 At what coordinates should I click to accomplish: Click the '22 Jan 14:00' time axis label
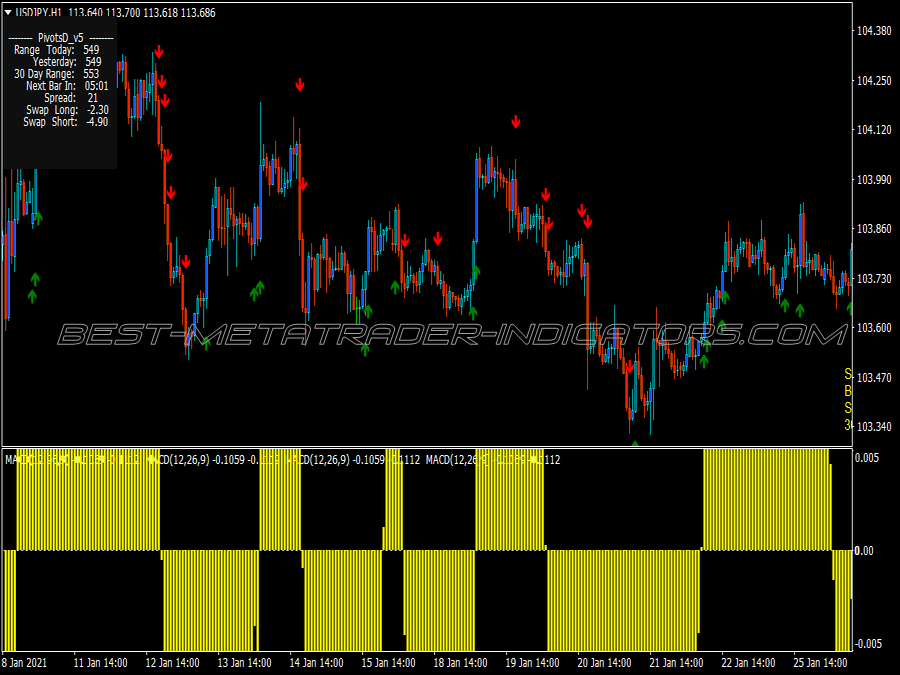tap(748, 663)
